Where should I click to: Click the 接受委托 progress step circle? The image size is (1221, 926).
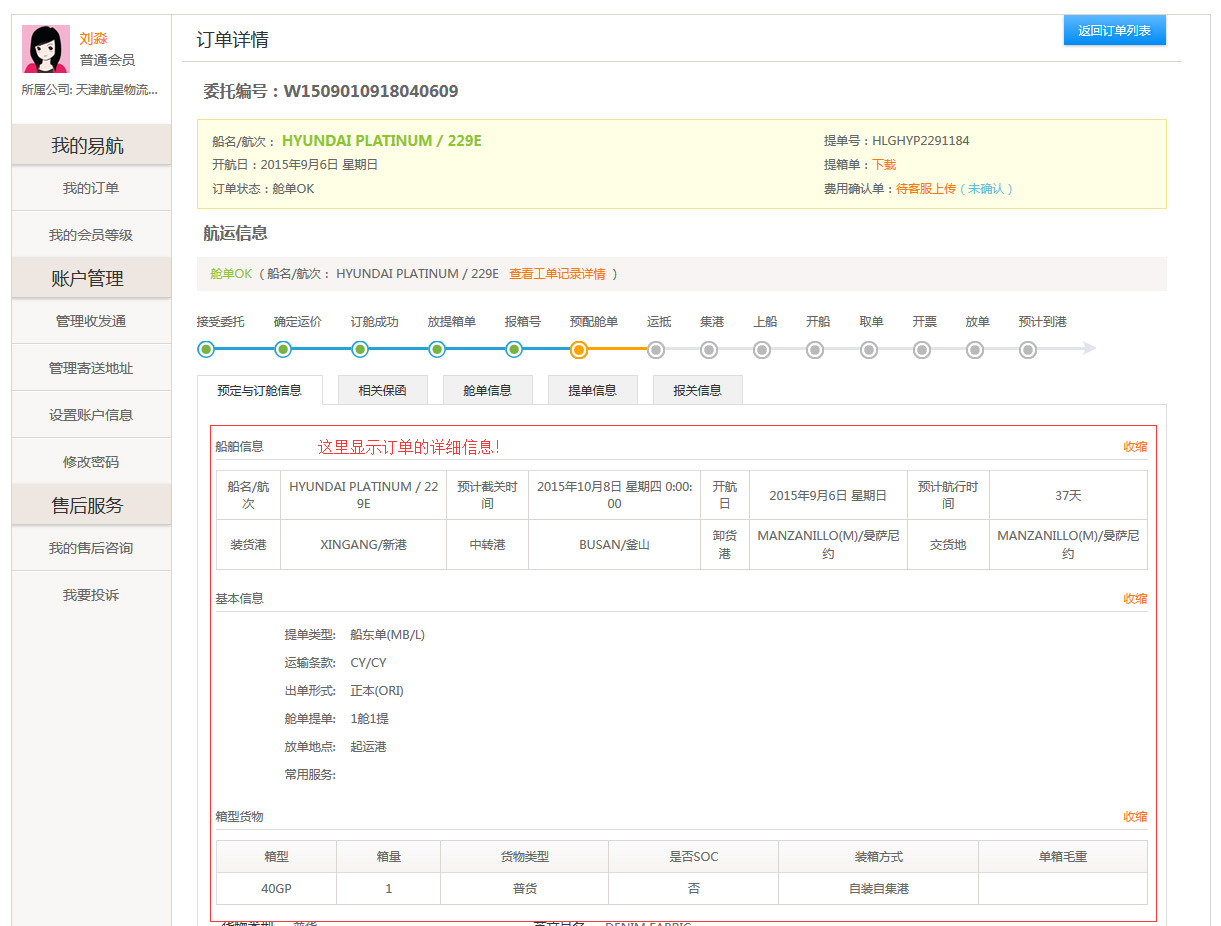(206, 349)
